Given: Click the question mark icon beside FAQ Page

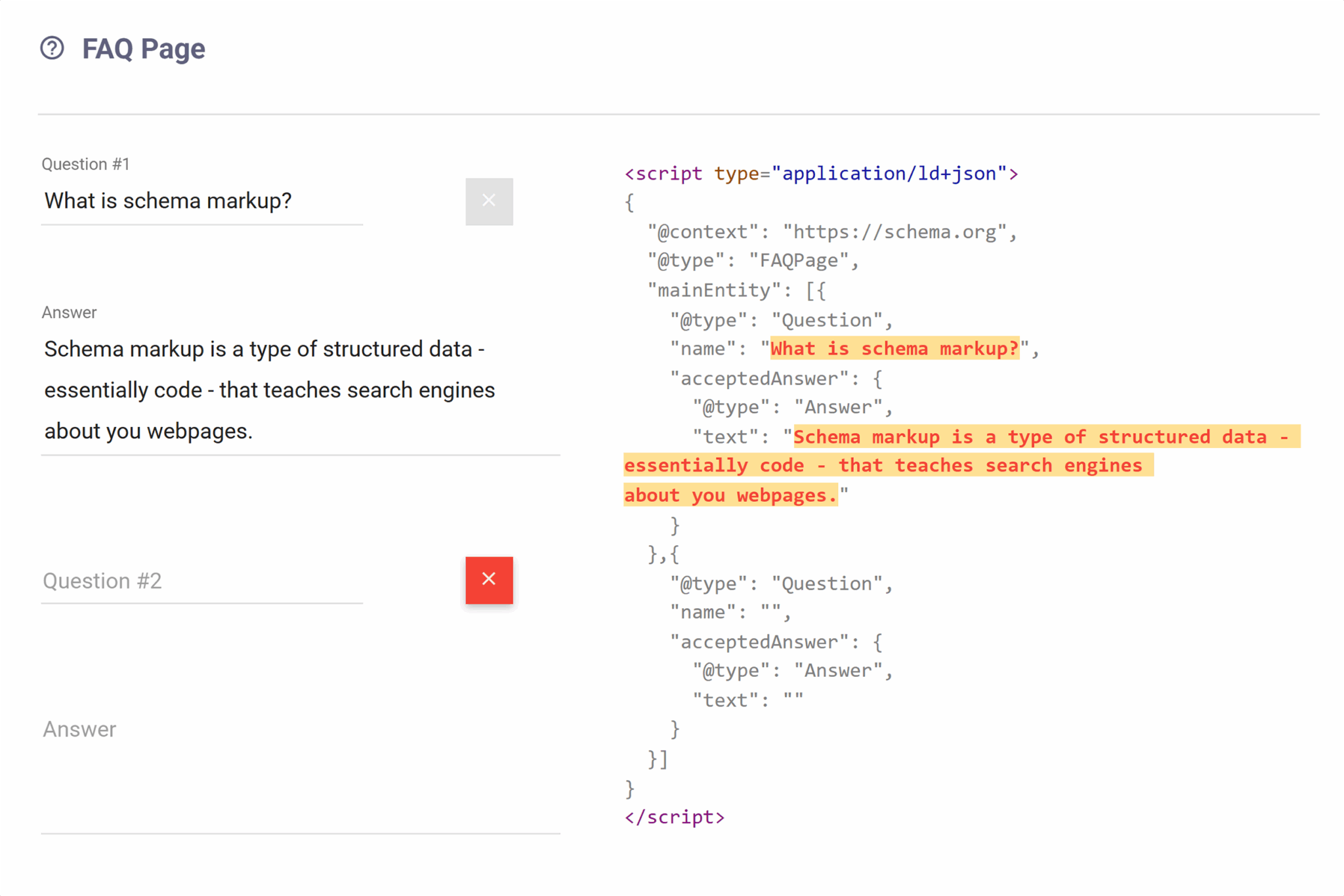Looking at the screenshot, I should click(52, 49).
